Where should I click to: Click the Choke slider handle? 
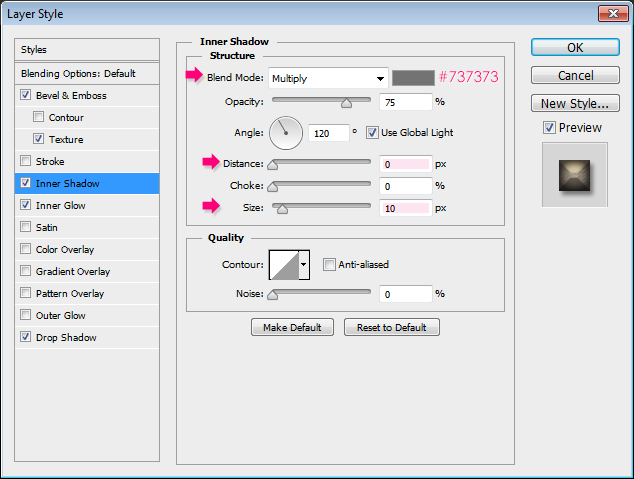point(273,187)
